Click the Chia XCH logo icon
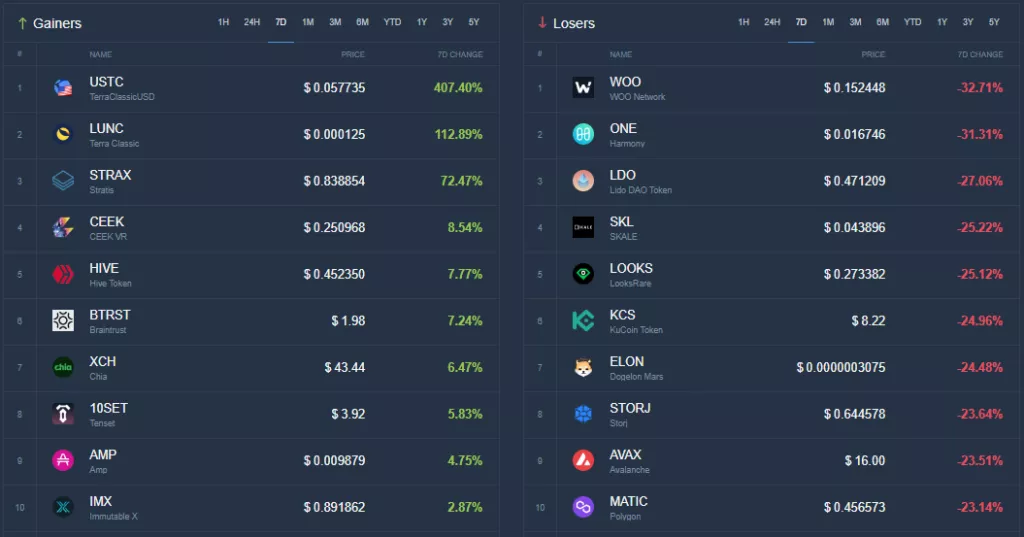Image resolution: width=1024 pixels, height=537 pixels. (x=63, y=367)
